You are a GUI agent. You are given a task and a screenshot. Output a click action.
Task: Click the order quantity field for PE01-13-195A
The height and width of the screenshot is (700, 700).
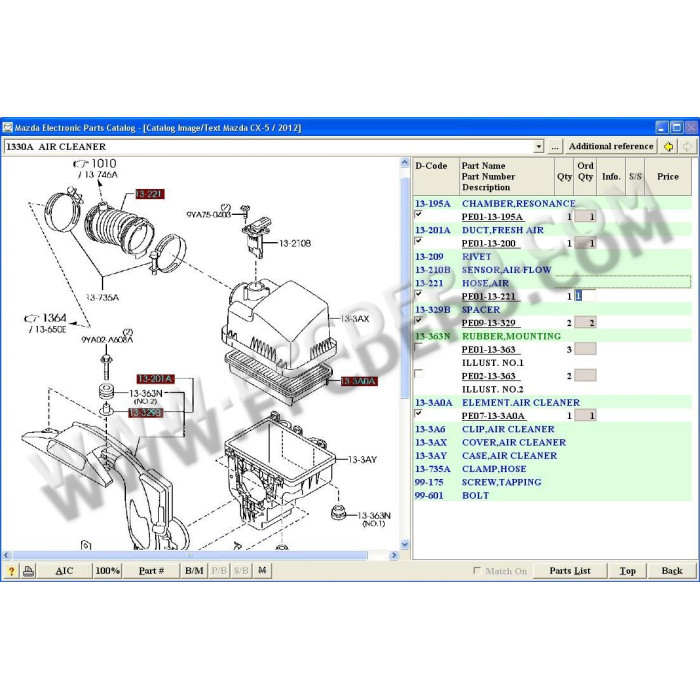coord(585,217)
